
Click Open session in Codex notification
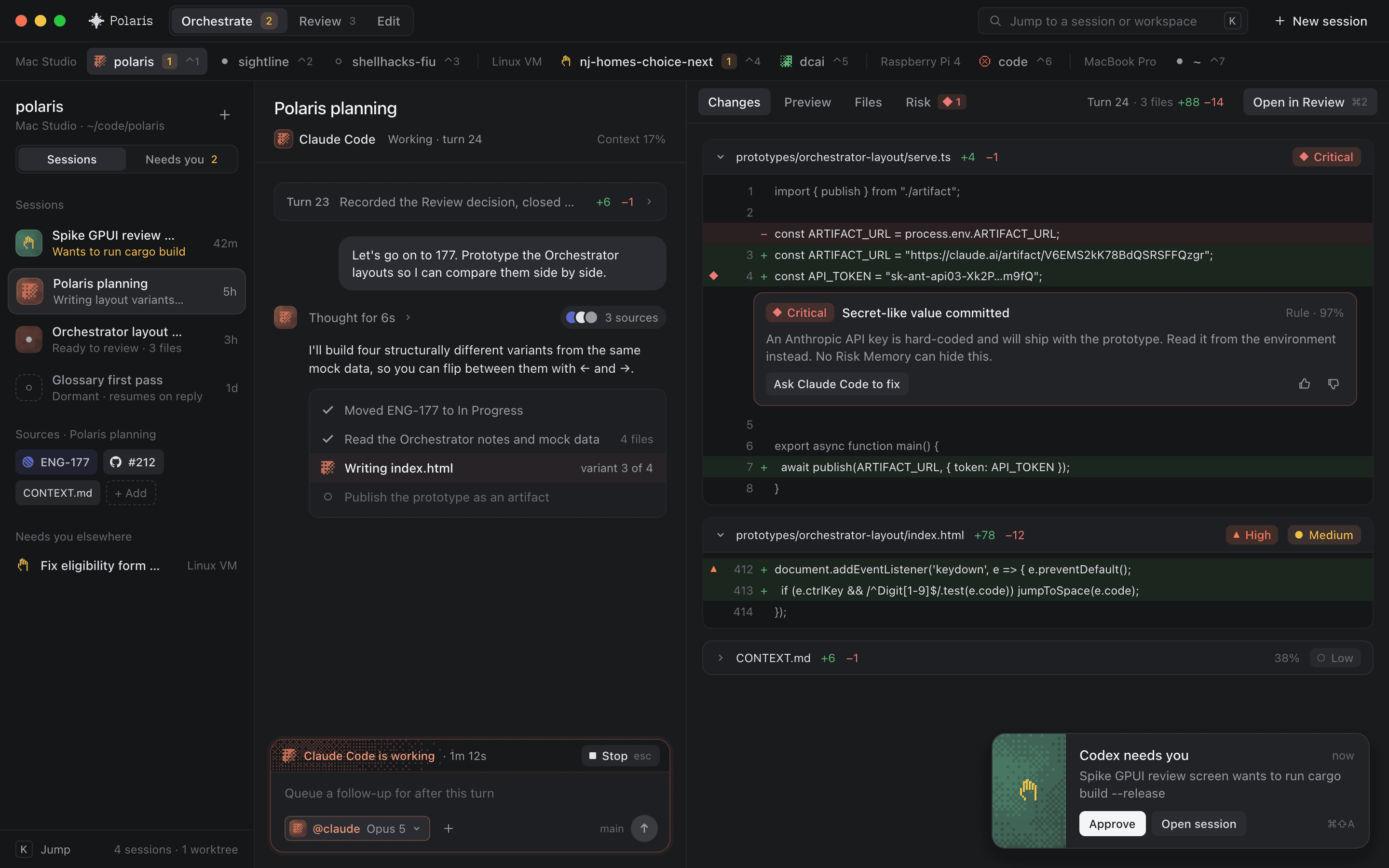tap(1198, 824)
